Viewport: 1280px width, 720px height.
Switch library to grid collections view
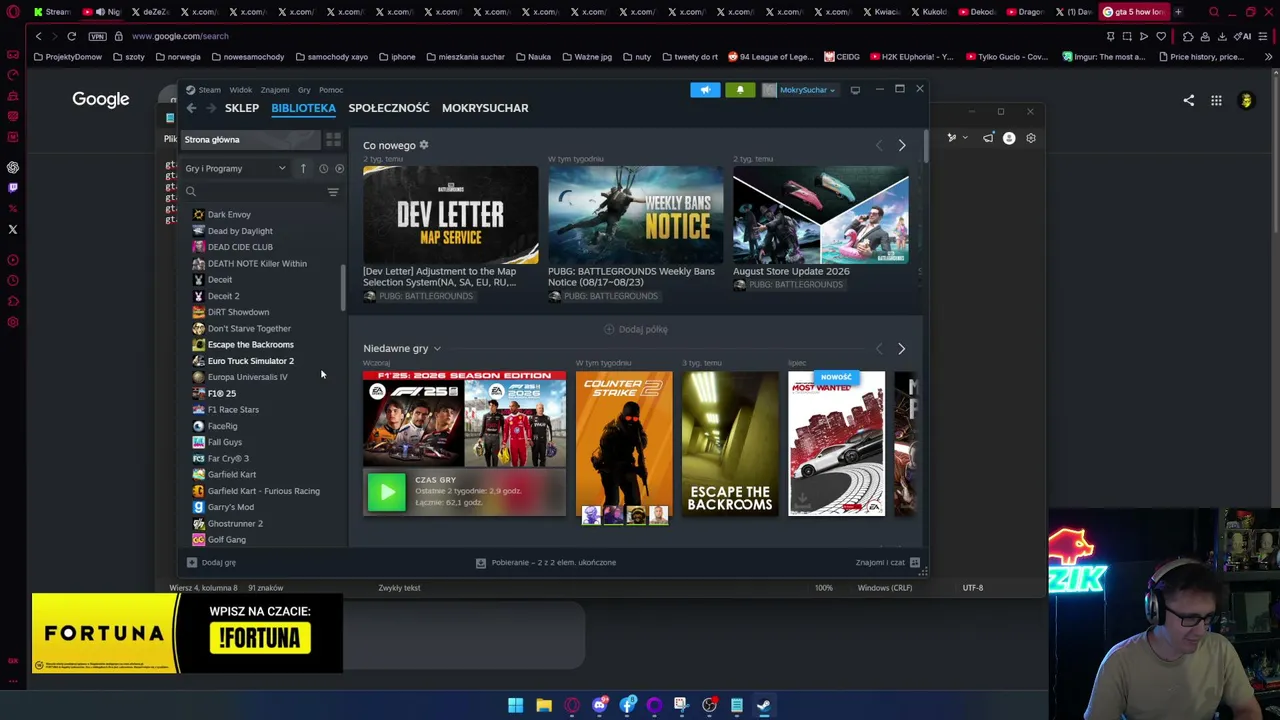tap(333, 139)
